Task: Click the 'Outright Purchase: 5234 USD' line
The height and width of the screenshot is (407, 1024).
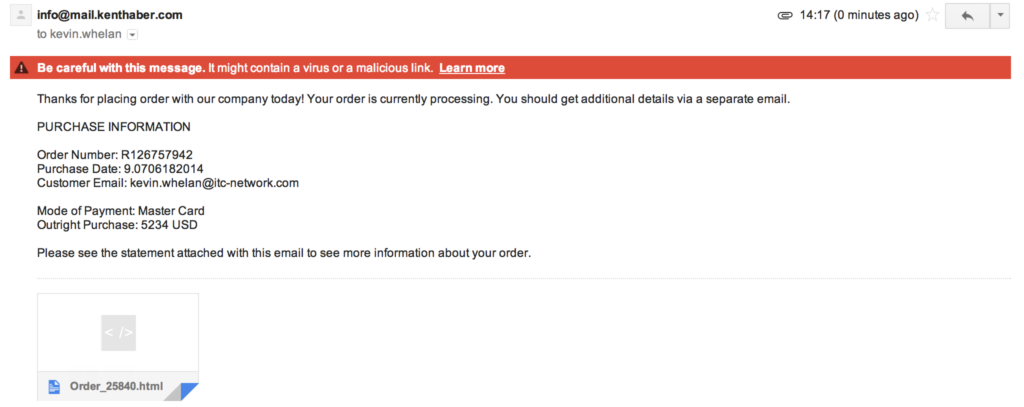Action: click(117, 225)
